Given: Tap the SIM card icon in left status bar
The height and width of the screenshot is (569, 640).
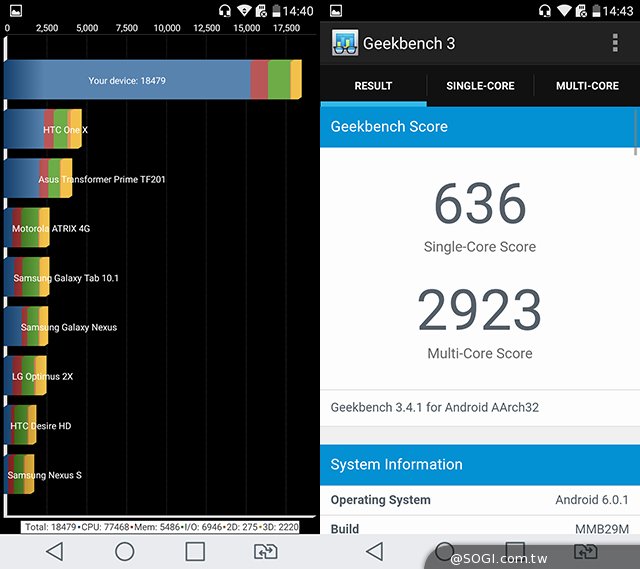Looking at the screenshot, I should click(x=261, y=11).
